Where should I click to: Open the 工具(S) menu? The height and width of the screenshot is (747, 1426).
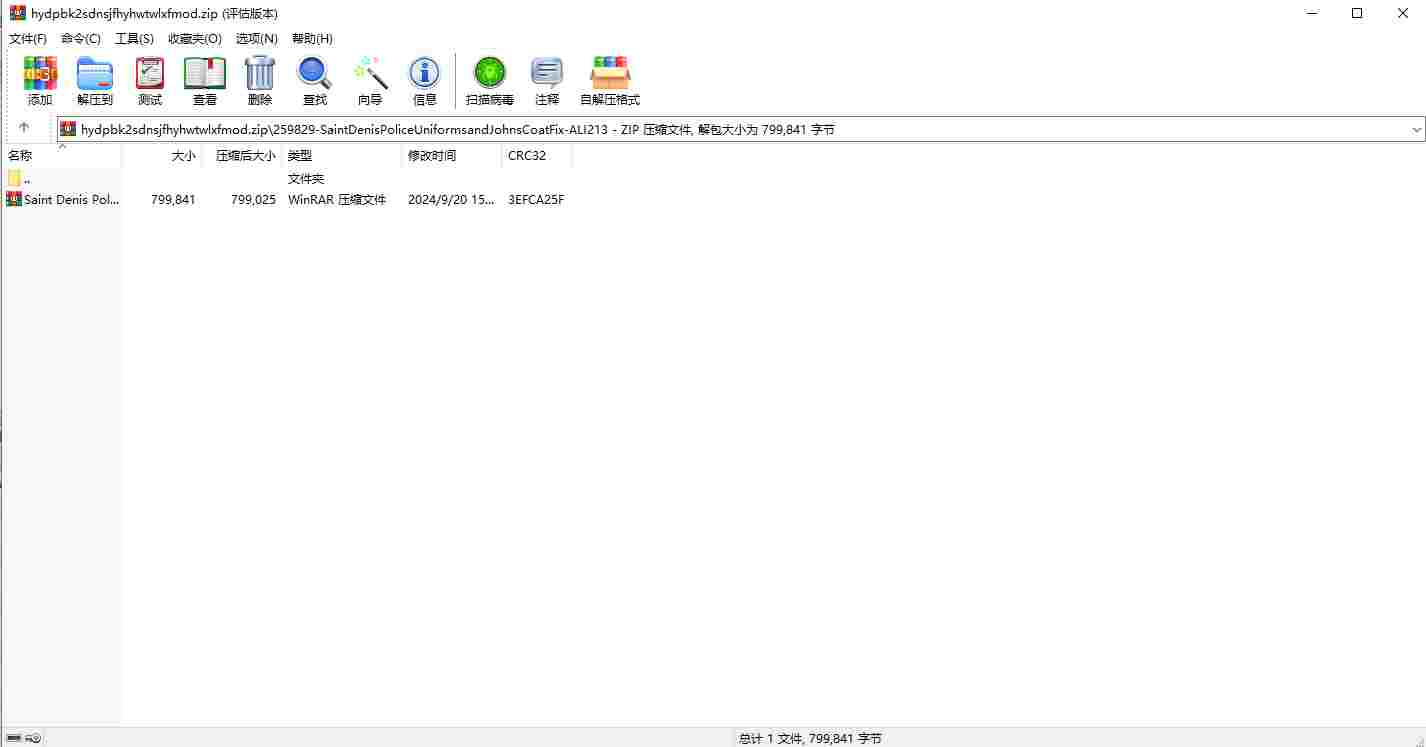(x=134, y=38)
